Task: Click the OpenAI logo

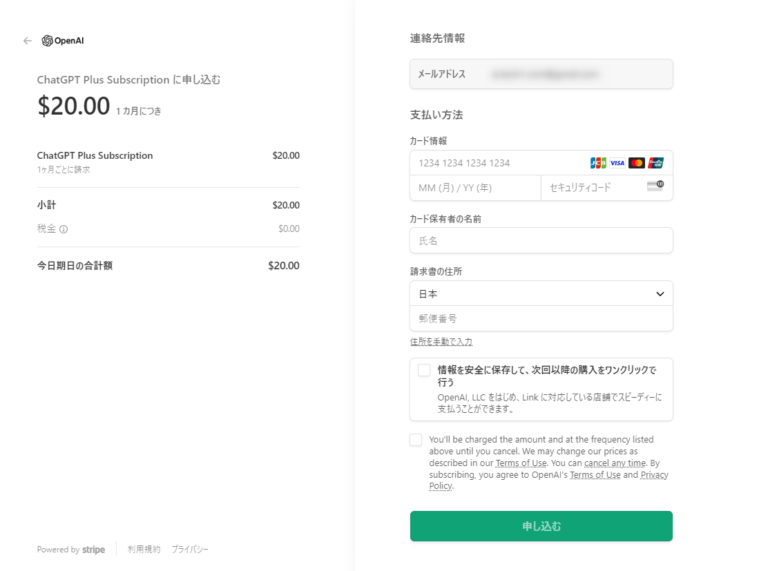Action: pyautogui.click(x=63, y=41)
